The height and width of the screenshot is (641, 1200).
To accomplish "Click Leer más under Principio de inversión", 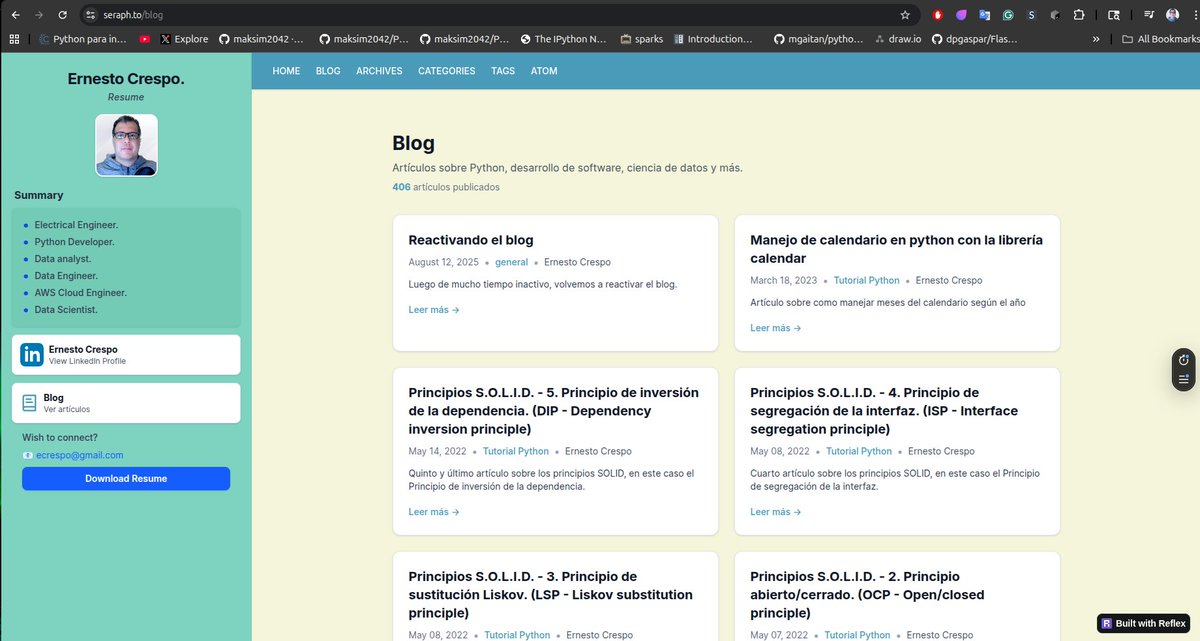I will tap(434, 512).
